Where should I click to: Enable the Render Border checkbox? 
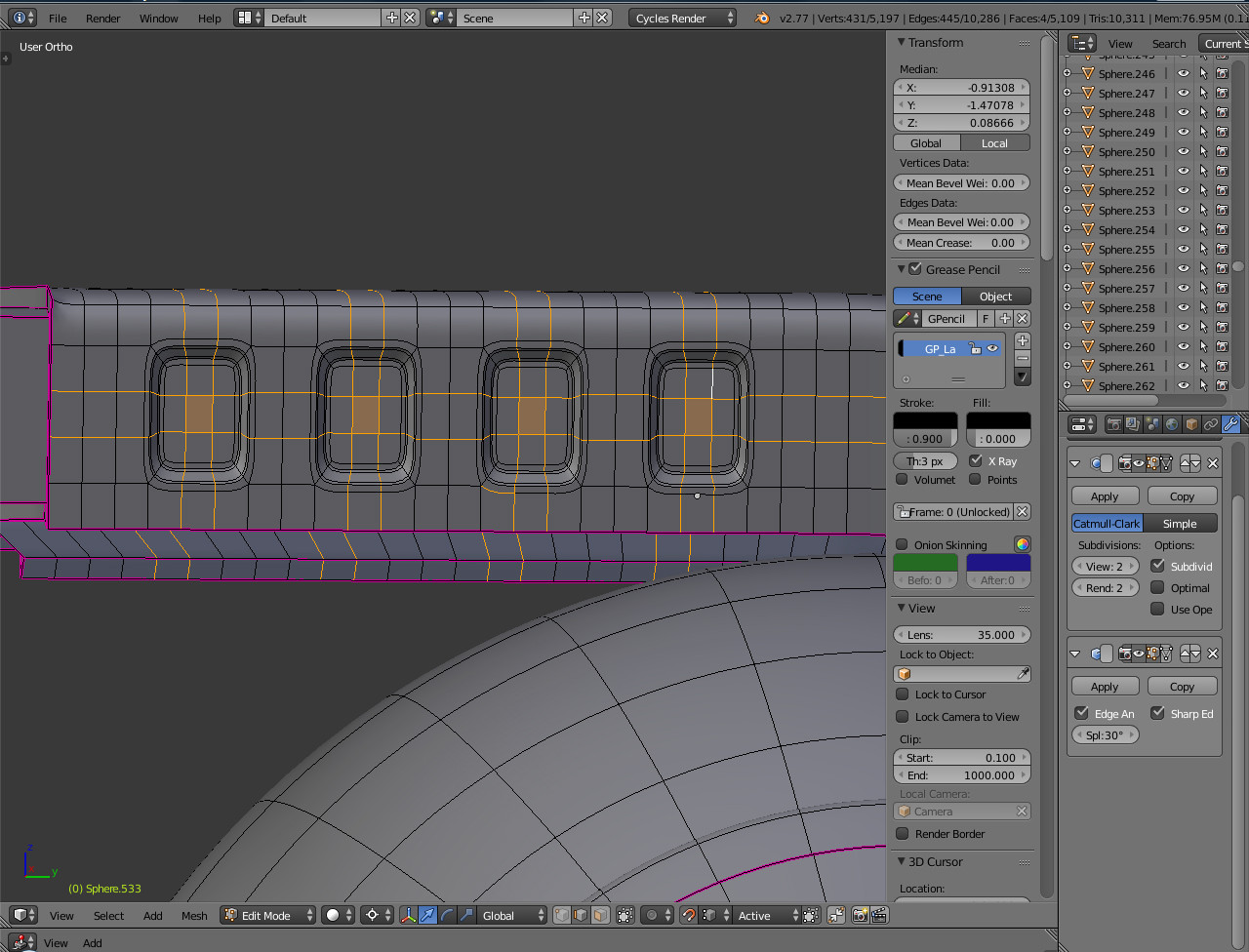coord(903,834)
